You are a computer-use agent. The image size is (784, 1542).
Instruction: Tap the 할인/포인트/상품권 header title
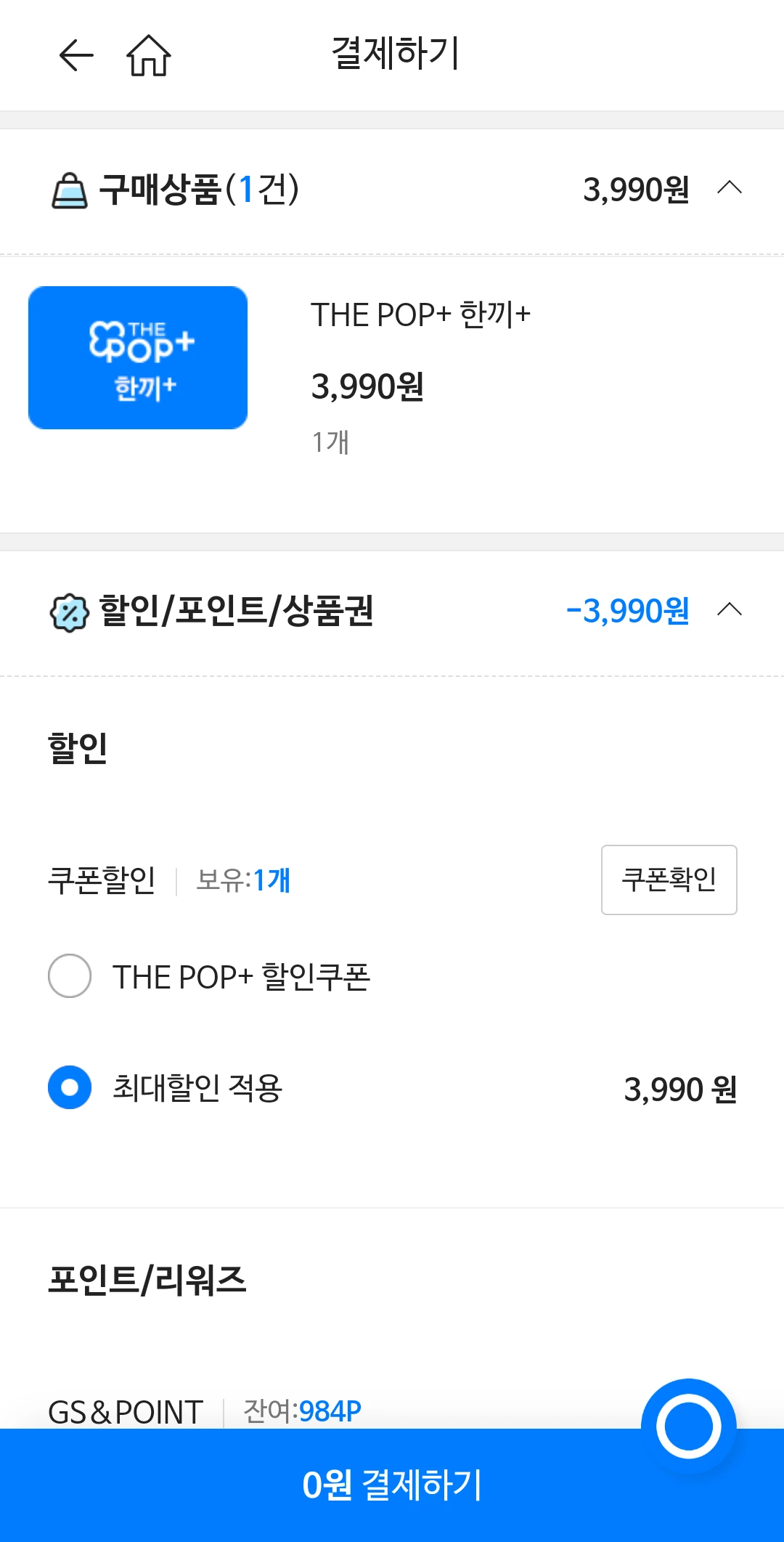click(x=236, y=611)
